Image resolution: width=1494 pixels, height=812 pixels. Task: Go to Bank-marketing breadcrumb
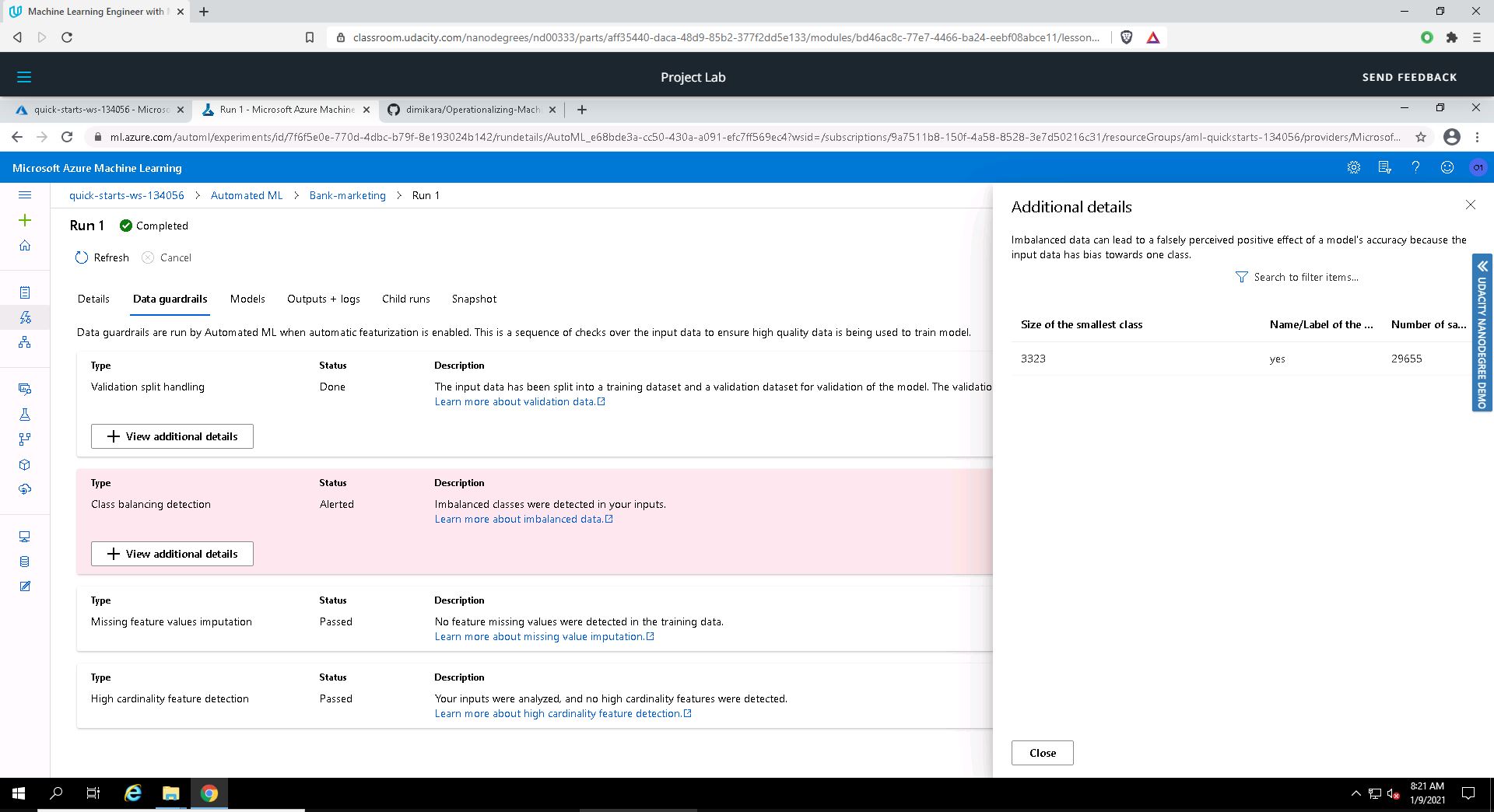pos(347,195)
